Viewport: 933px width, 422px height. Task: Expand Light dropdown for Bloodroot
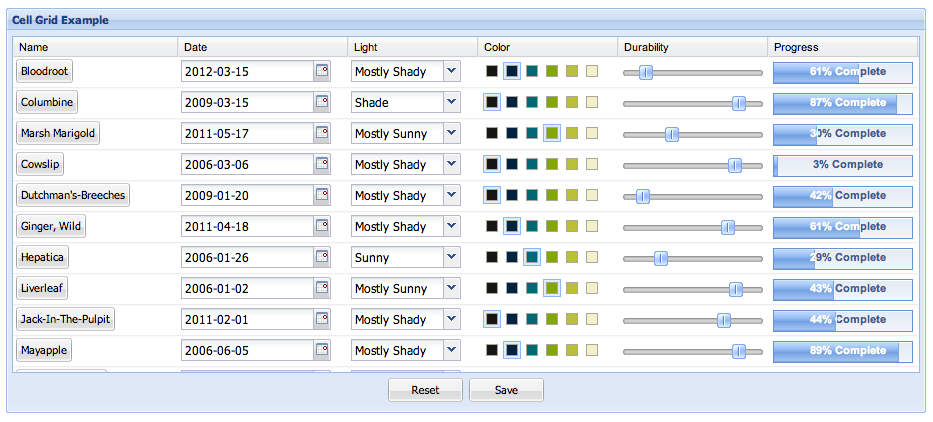click(452, 71)
